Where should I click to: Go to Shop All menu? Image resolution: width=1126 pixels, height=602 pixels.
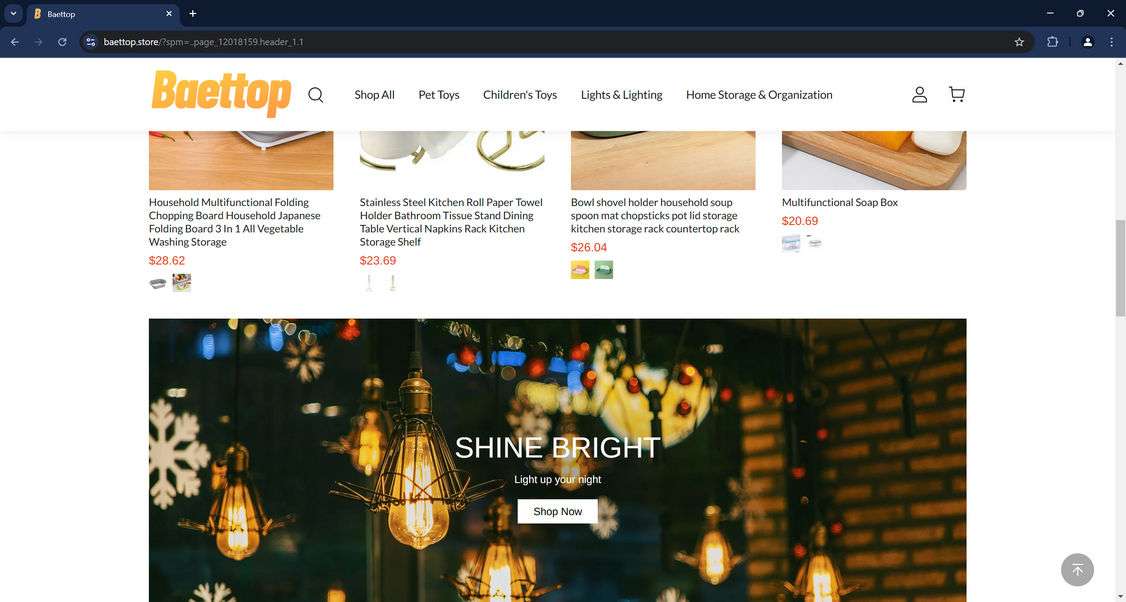pos(374,95)
